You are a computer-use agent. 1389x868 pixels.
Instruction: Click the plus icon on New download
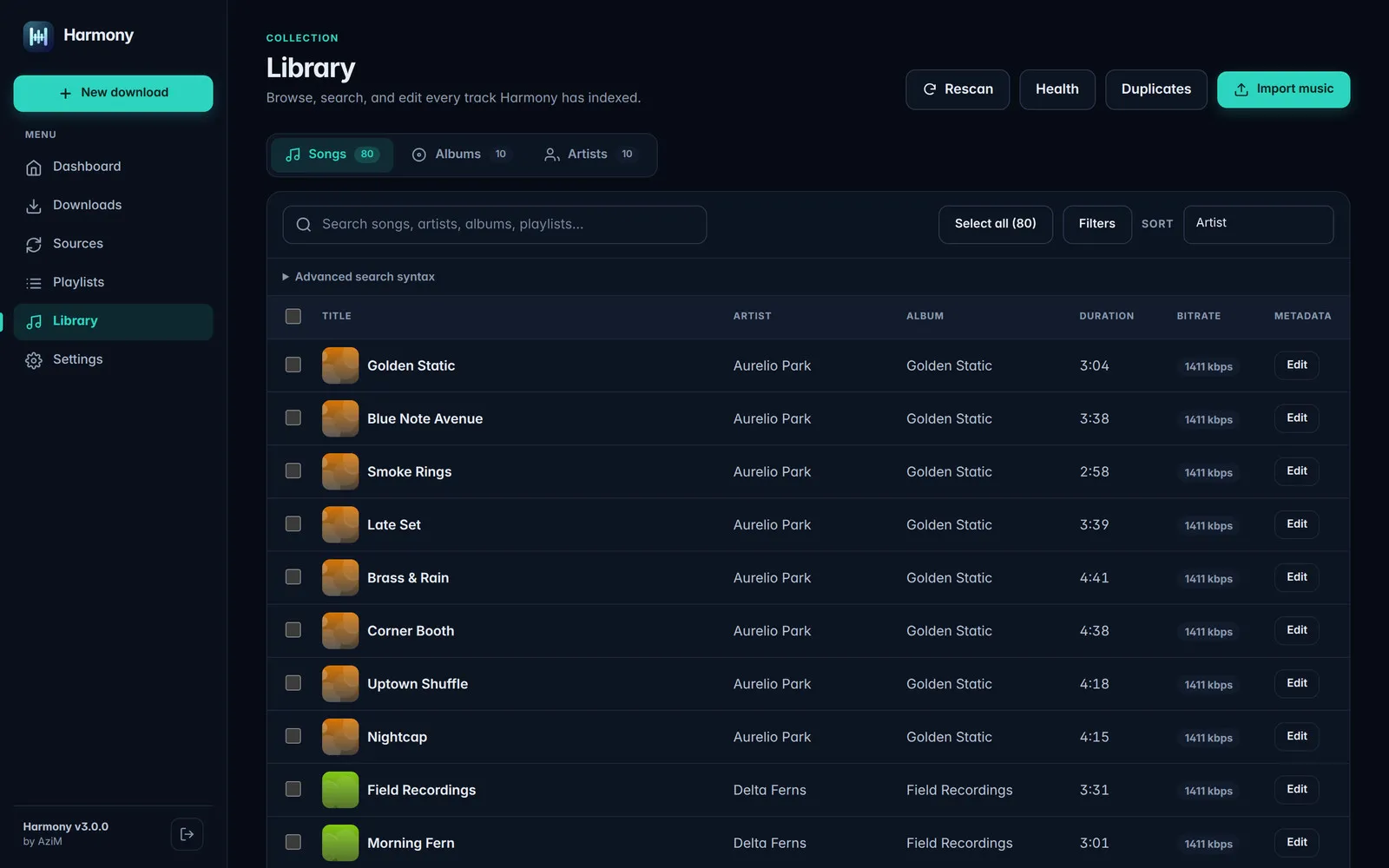pos(65,93)
